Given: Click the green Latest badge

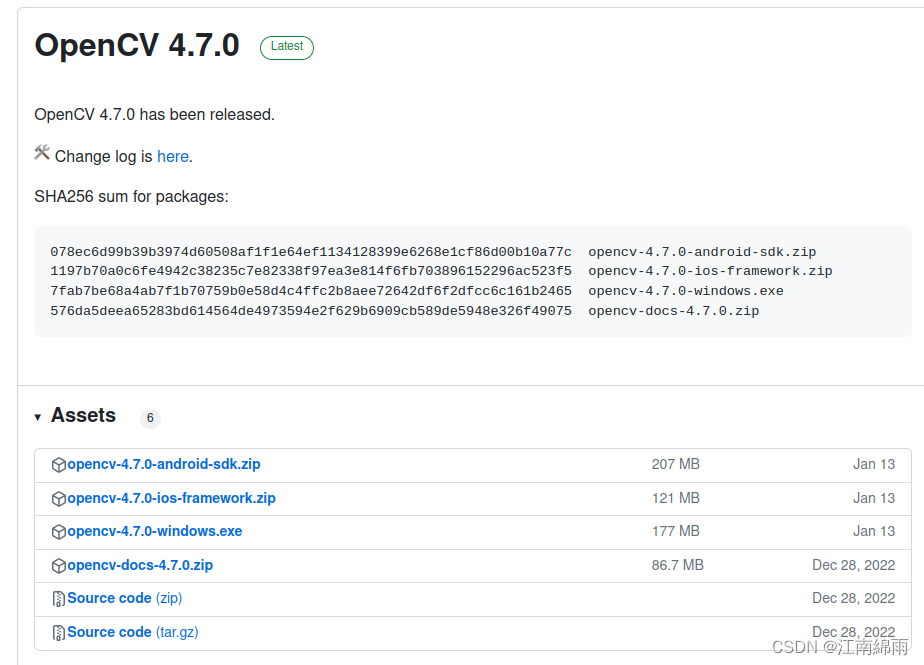Looking at the screenshot, I should (x=287, y=47).
